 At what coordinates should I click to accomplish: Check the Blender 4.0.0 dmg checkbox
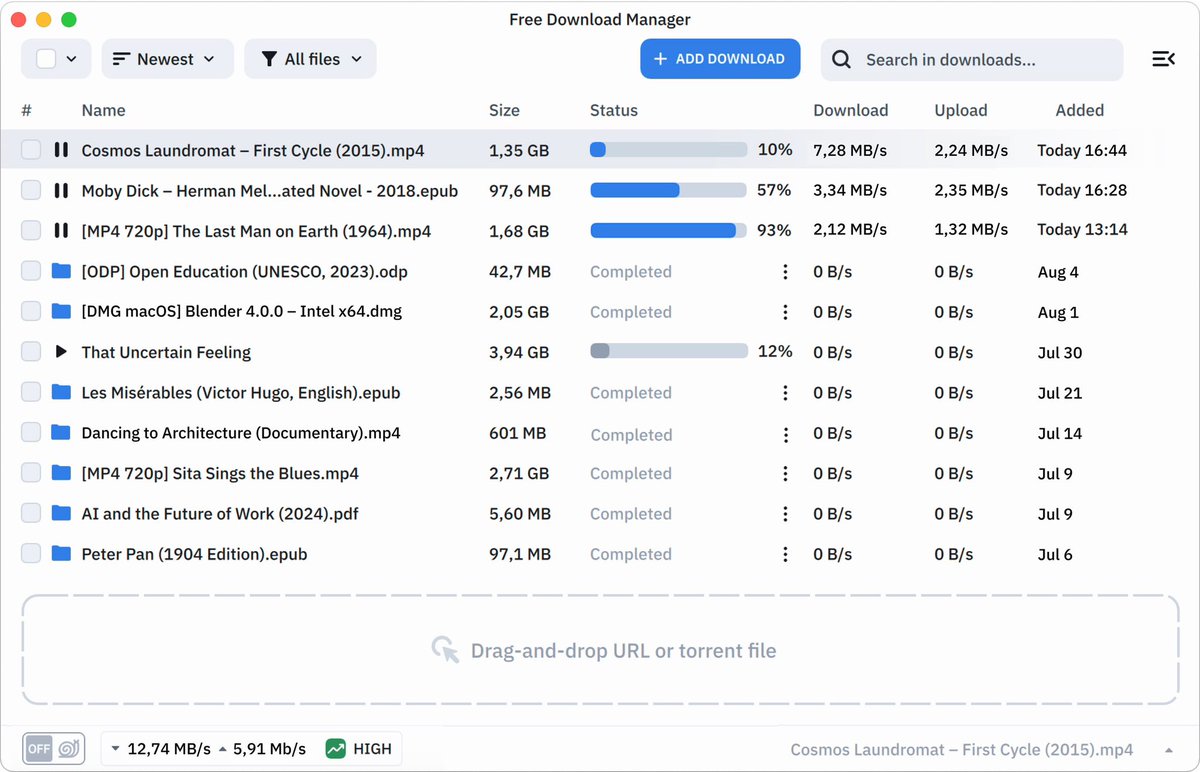click(31, 311)
